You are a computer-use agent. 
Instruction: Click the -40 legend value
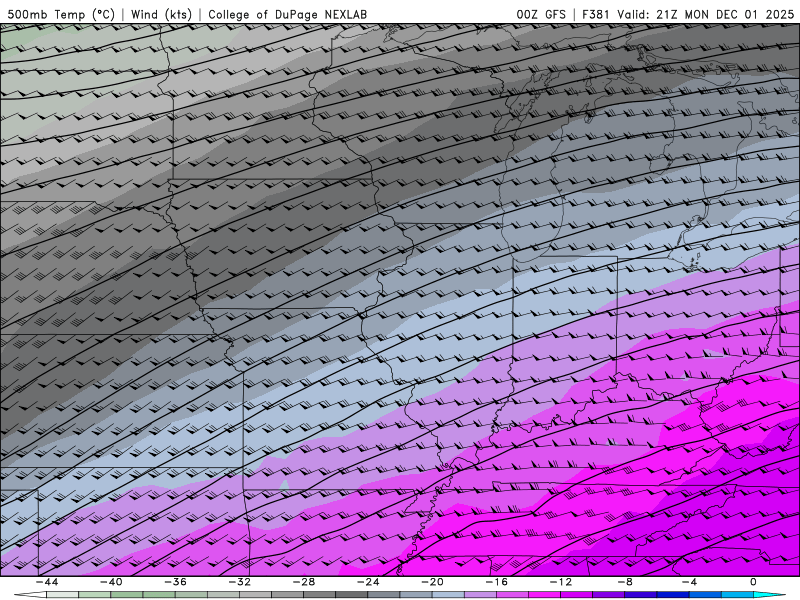tap(111, 582)
